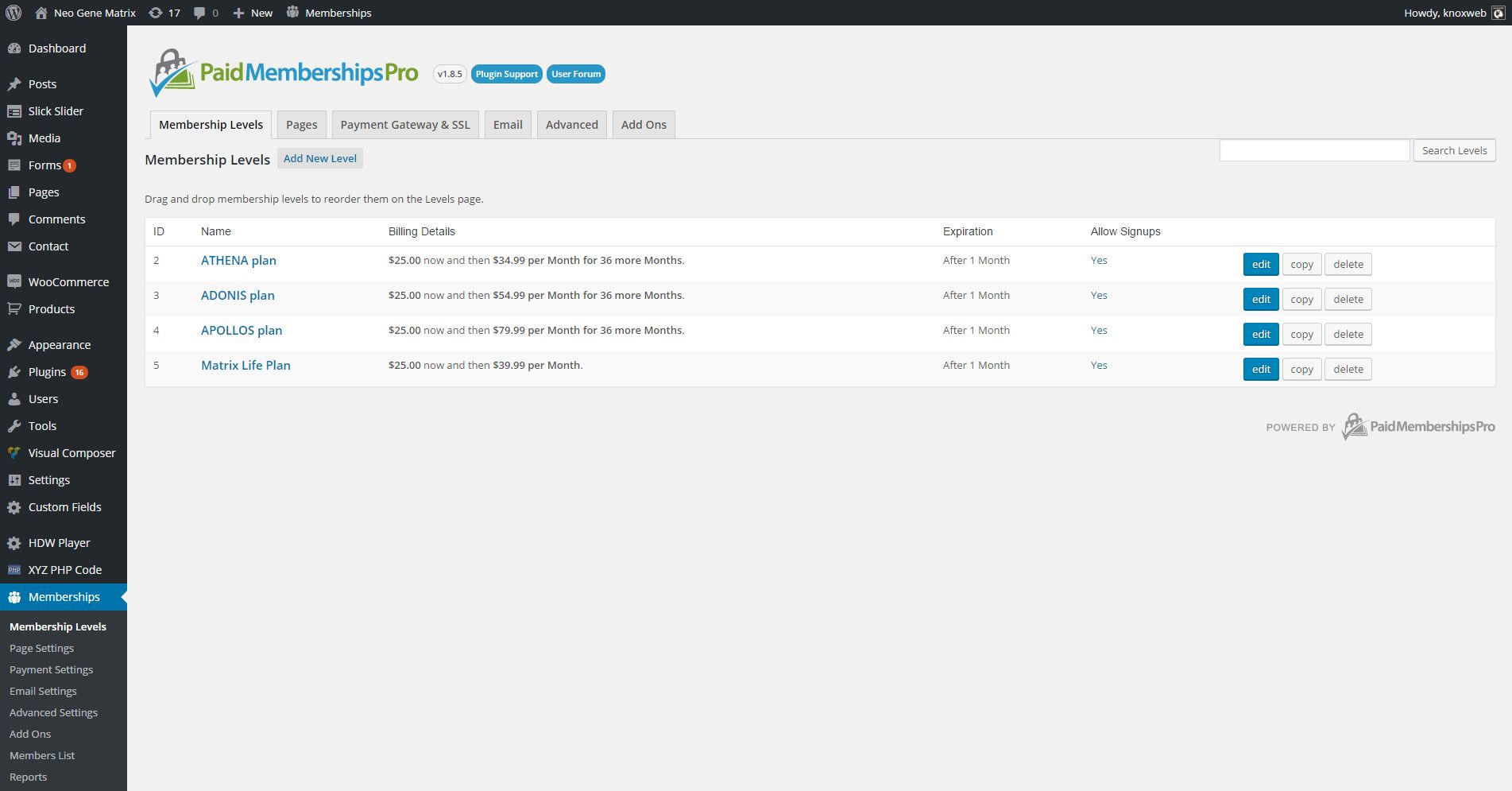The image size is (1512, 791).
Task: Switch to the Pages tab
Action: tap(301, 125)
